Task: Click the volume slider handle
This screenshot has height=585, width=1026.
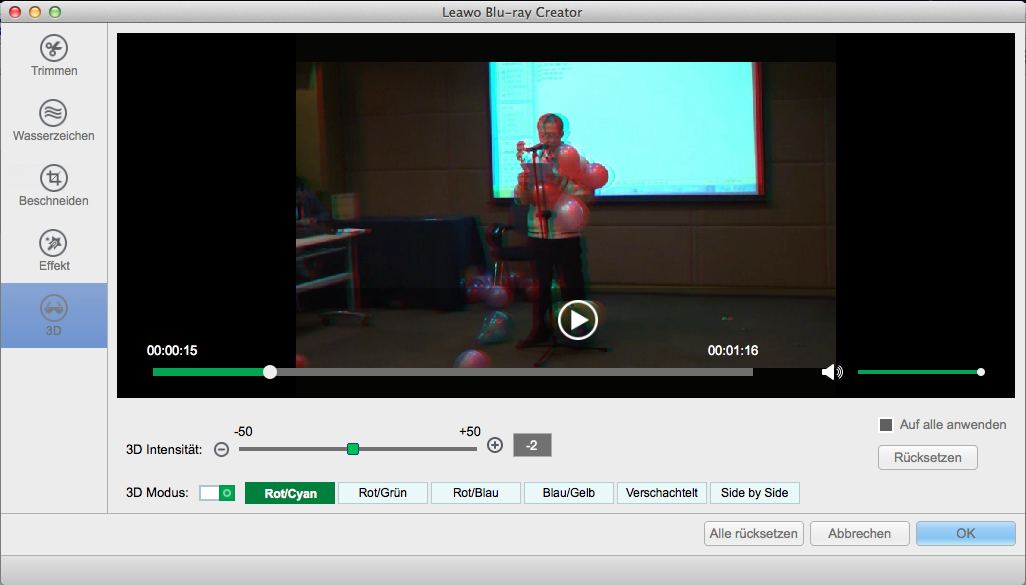Action: pos(980,372)
